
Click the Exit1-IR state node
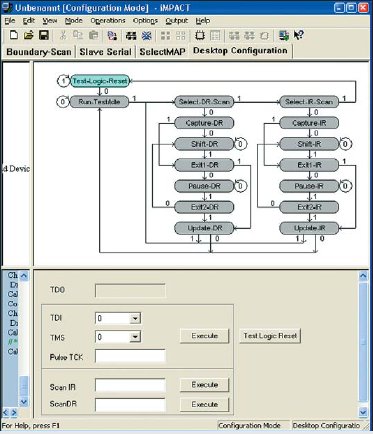point(309,165)
